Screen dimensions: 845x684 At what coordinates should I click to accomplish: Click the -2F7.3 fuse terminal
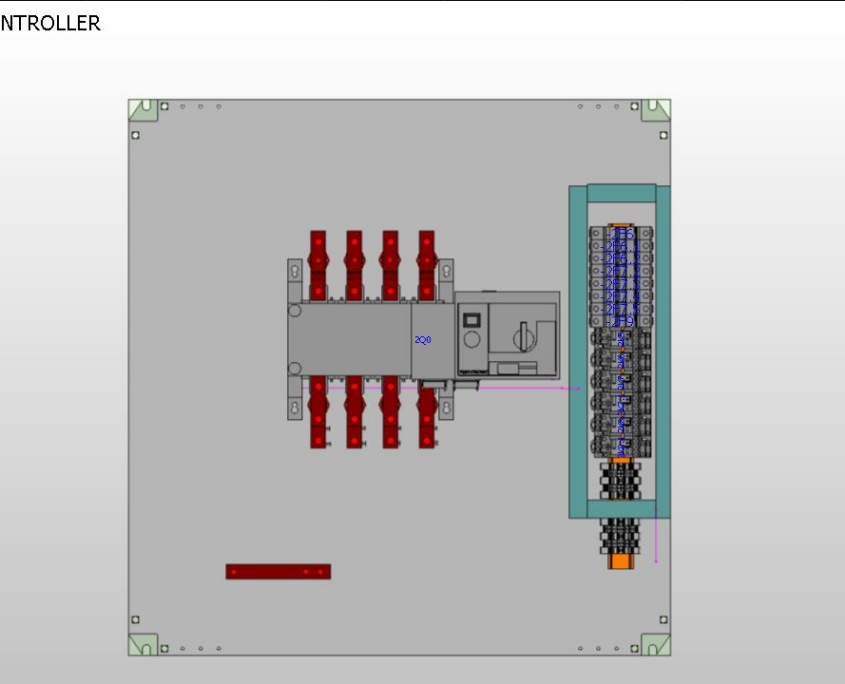pos(620,283)
